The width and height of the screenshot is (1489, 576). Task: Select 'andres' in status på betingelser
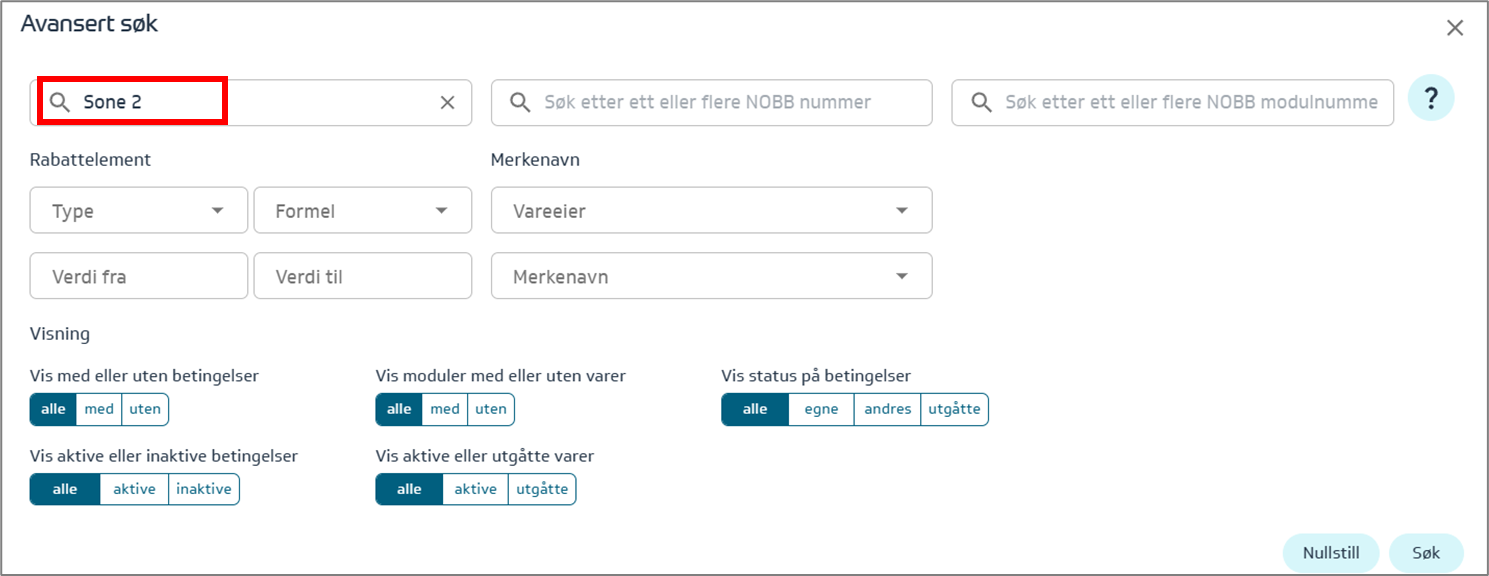(x=887, y=409)
